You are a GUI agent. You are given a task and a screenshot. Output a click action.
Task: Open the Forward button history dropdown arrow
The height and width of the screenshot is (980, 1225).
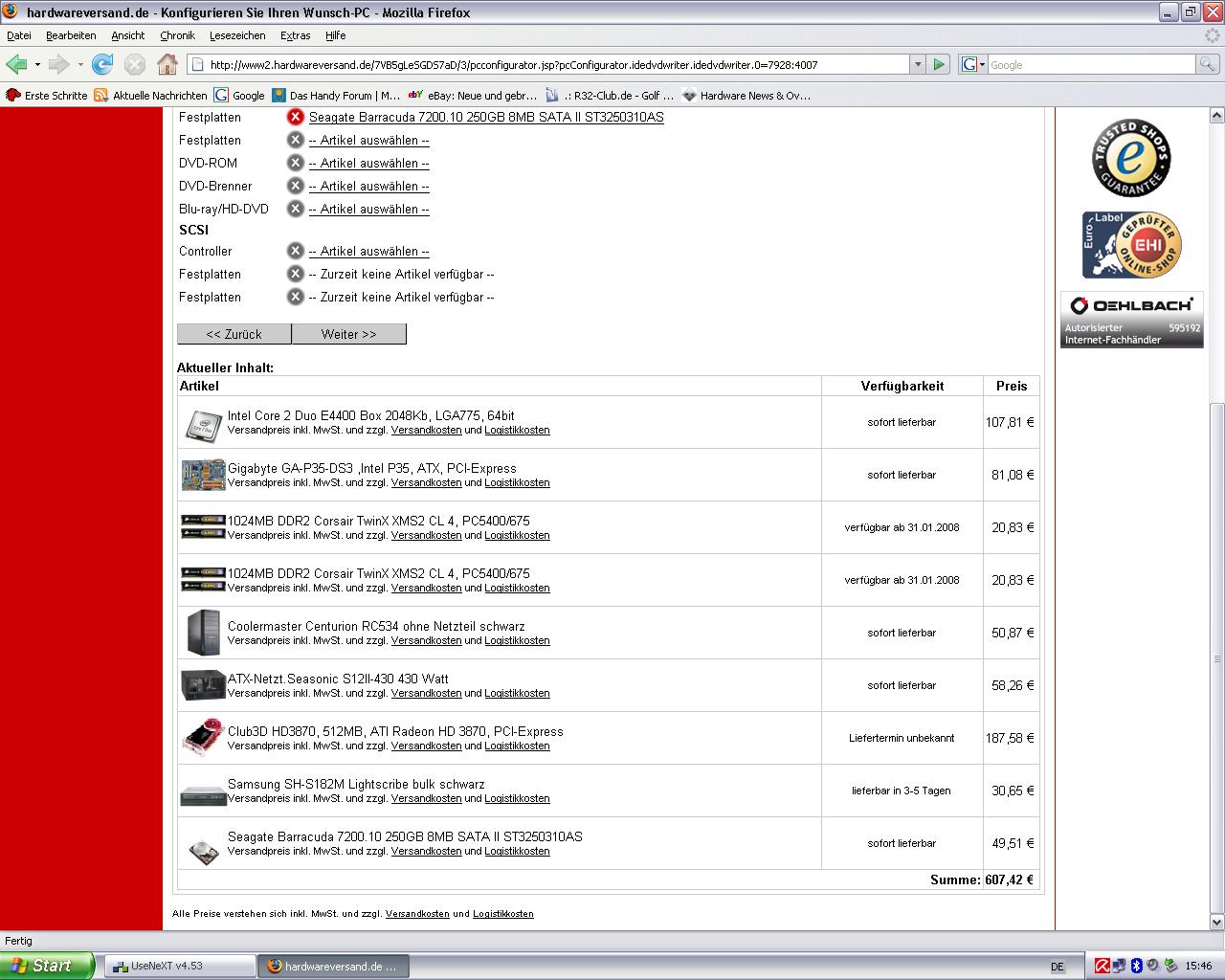(x=80, y=65)
